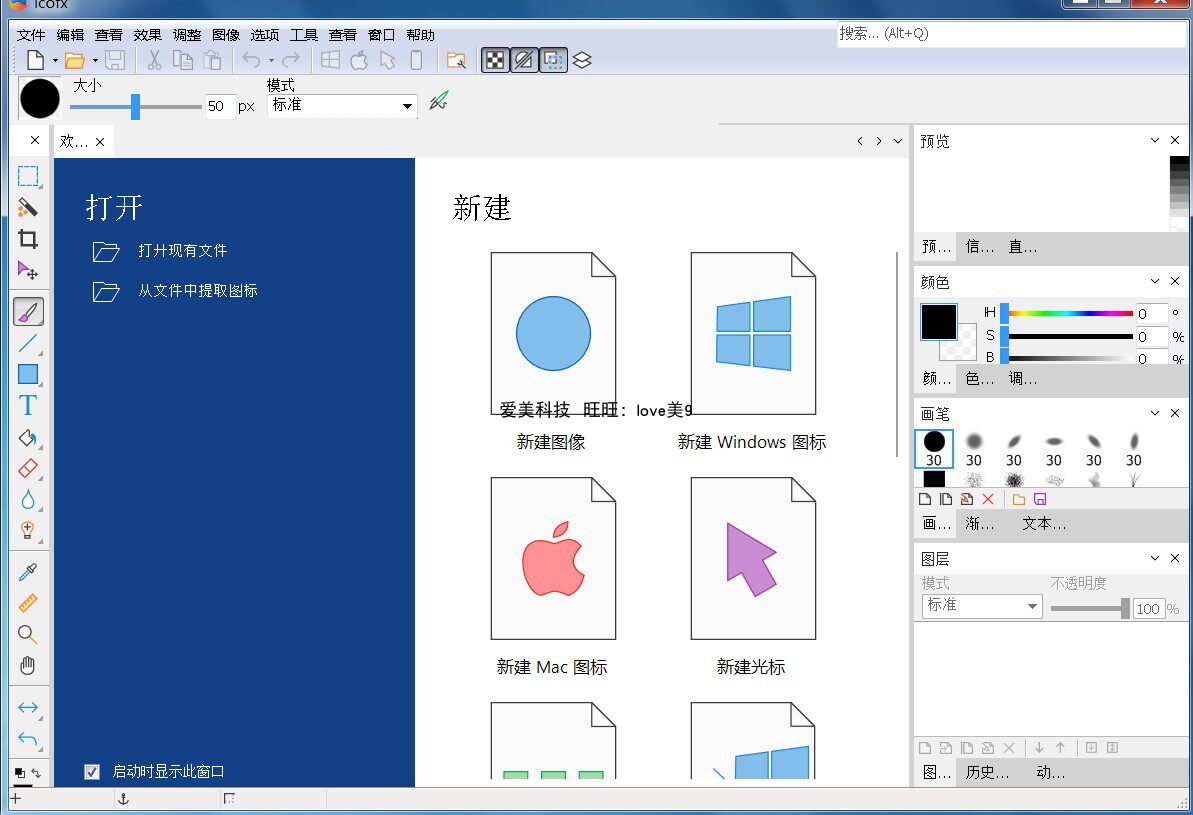Click the undo arrow toolbar icon
Screen dimensions: 1193x815
click(251, 60)
